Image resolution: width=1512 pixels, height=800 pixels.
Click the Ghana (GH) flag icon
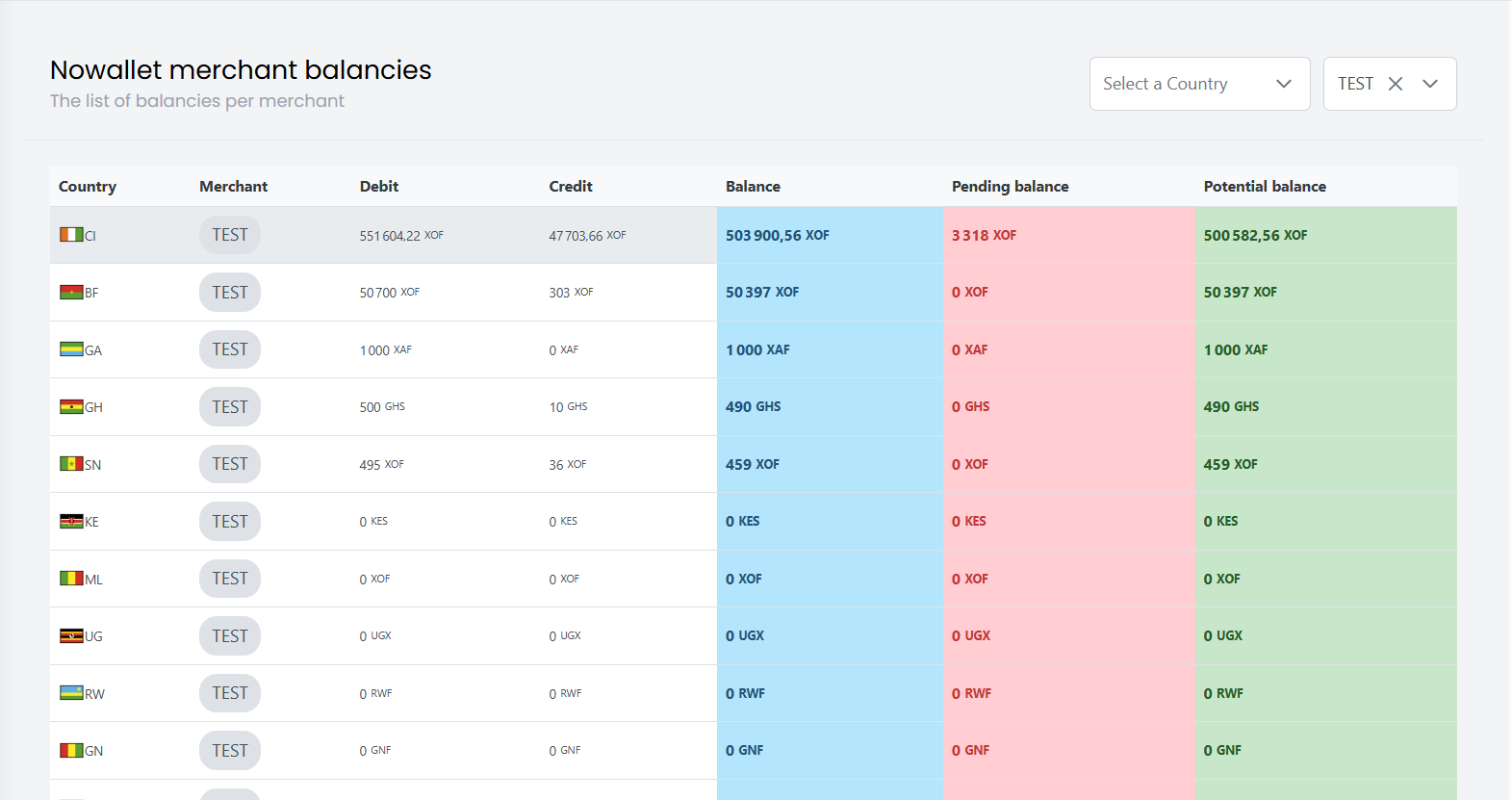click(x=71, y=407)
